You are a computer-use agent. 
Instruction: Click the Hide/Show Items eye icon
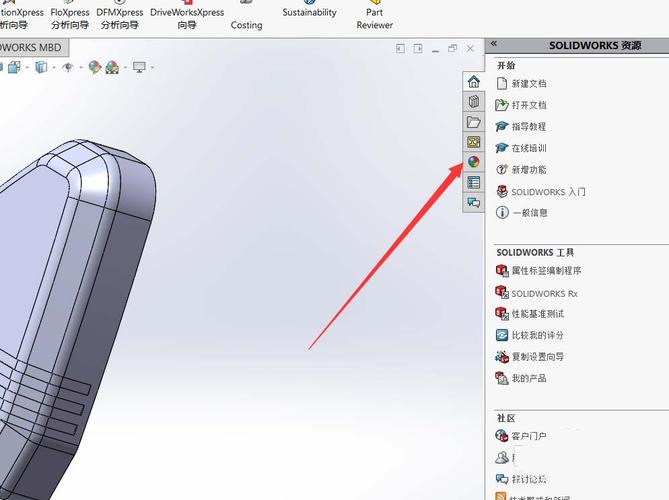(68, 67)
